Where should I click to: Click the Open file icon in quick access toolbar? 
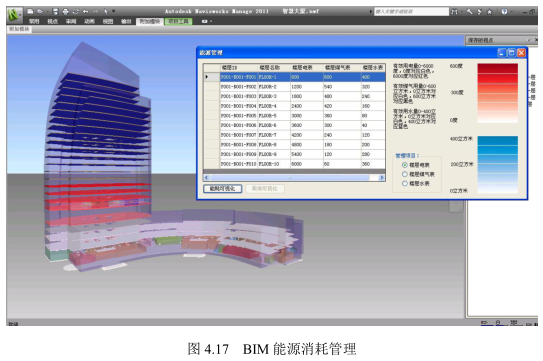coord(39,11)
